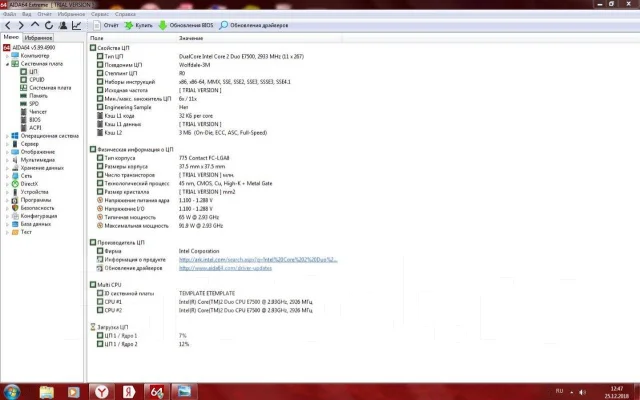This screenshot has height=400, width=640.
Task: Open the user silhouette toolbar icon
Action: pyautogui.click(x=63, y=25)
